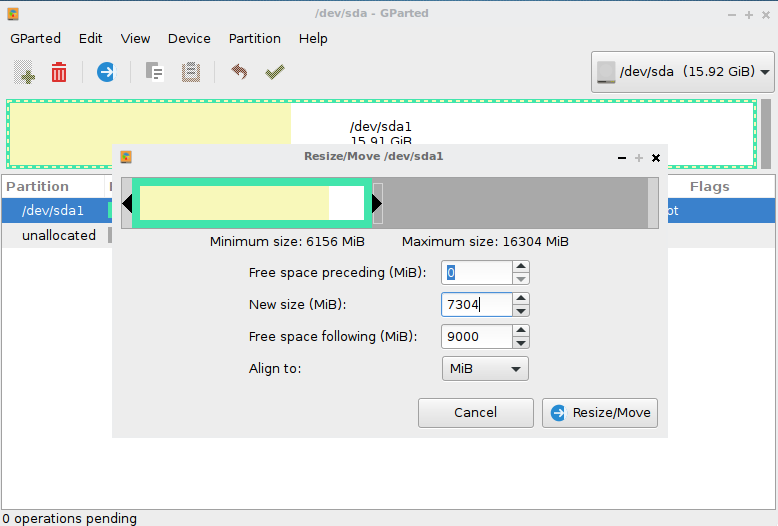The height and width of the screenshot is (526, 778).
Task: Click the yellow used-space area in resize bar
Action: click(234, 203)
